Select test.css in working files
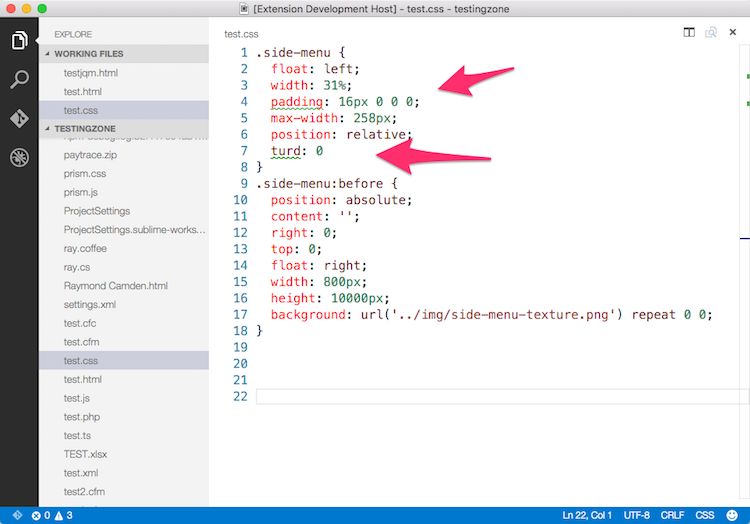The image size is (750, 524). pos(123,110)
